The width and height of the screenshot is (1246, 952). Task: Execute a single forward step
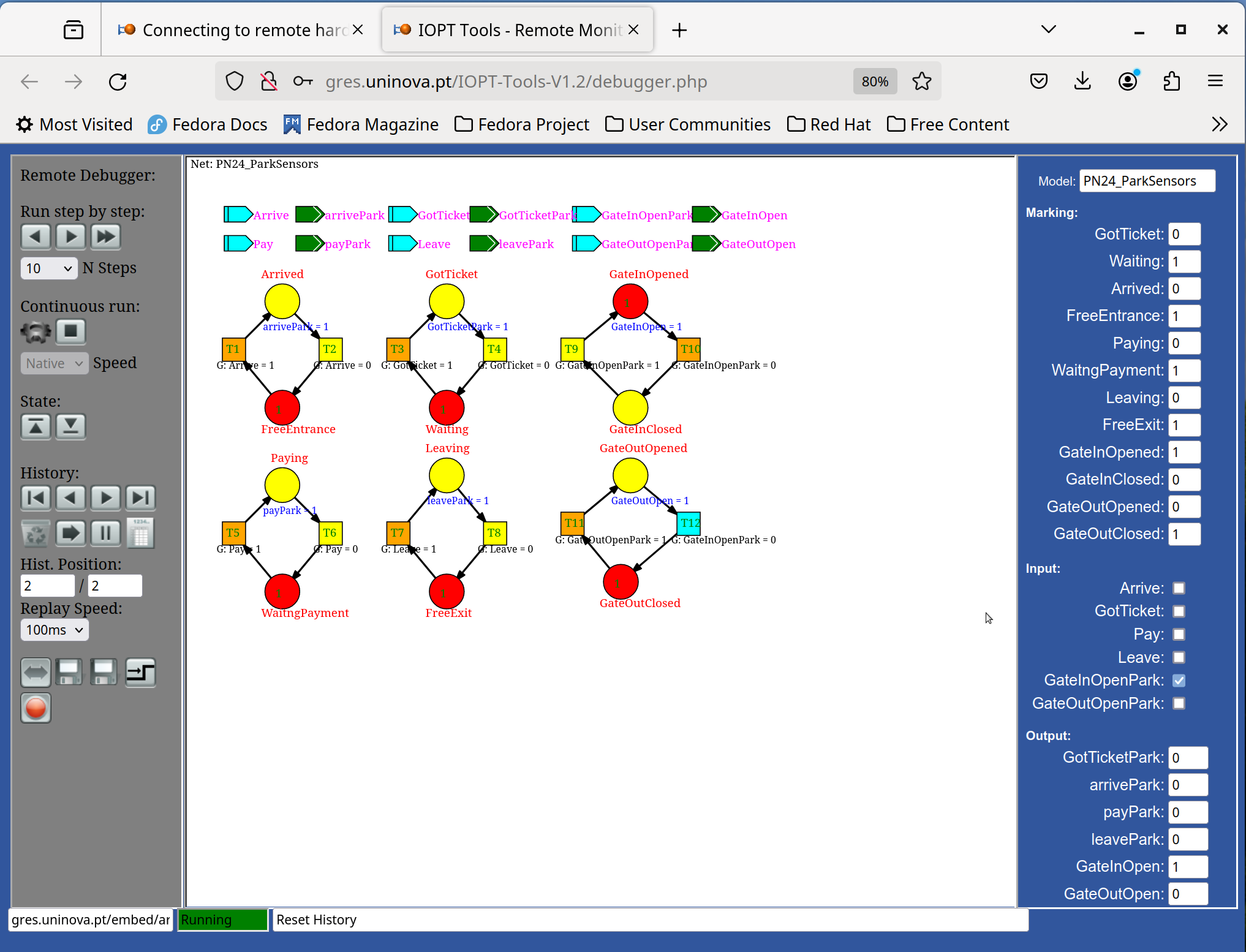(70, 237)
